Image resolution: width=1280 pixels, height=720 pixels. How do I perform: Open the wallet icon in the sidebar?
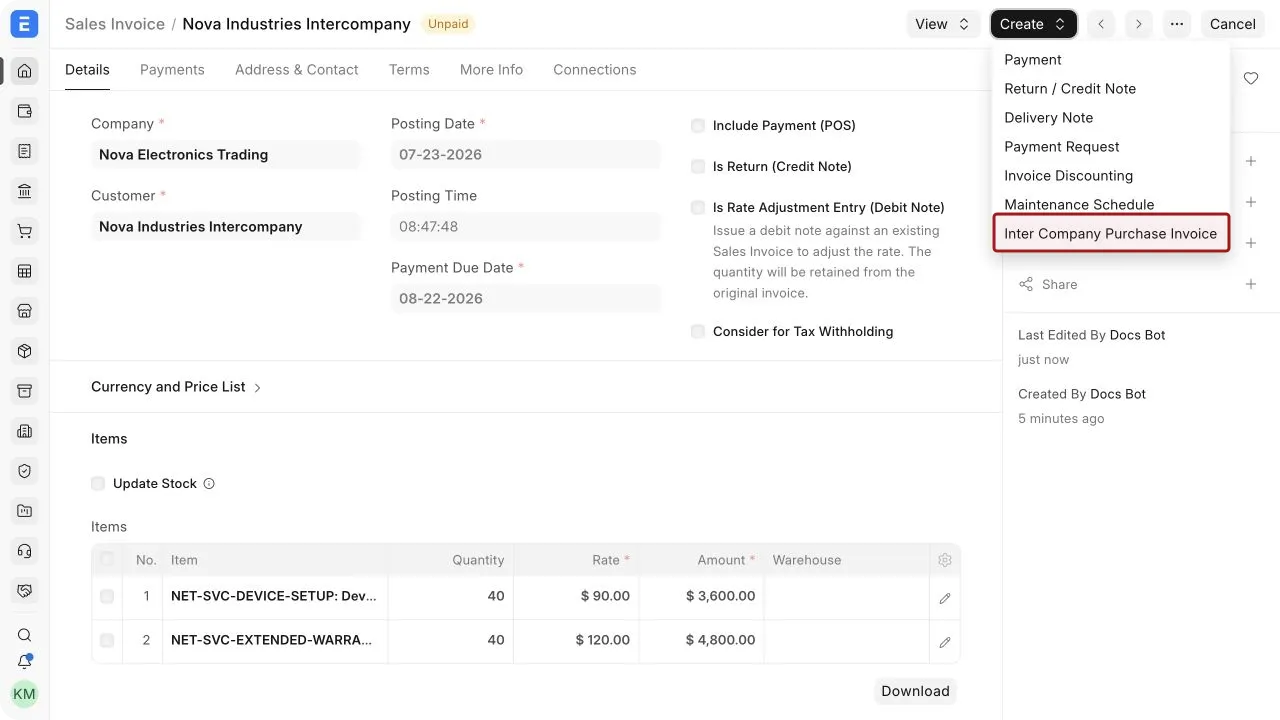[x=25, y=111]
